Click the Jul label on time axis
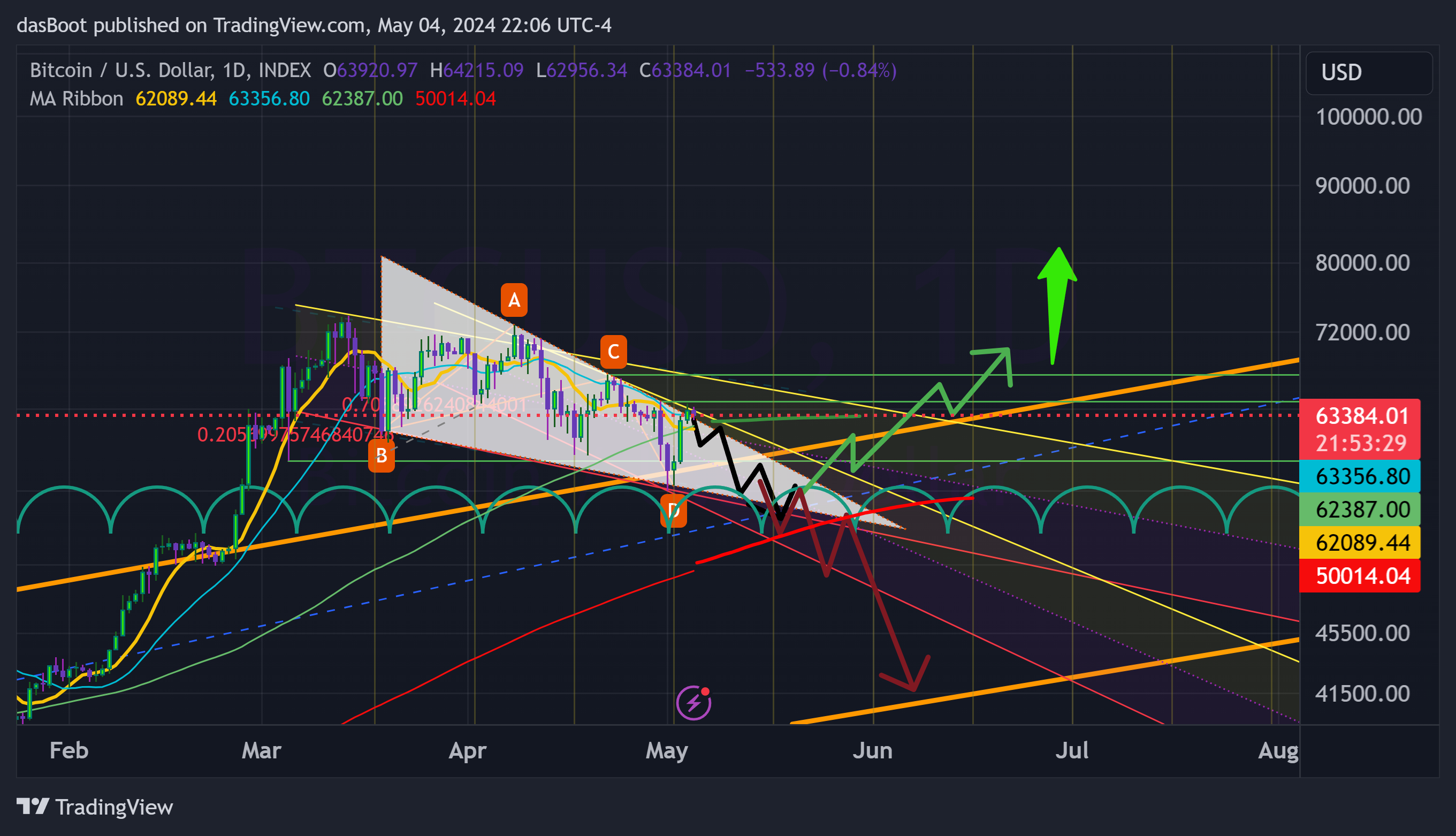 pyautogui.click(x=1072, y=750)
